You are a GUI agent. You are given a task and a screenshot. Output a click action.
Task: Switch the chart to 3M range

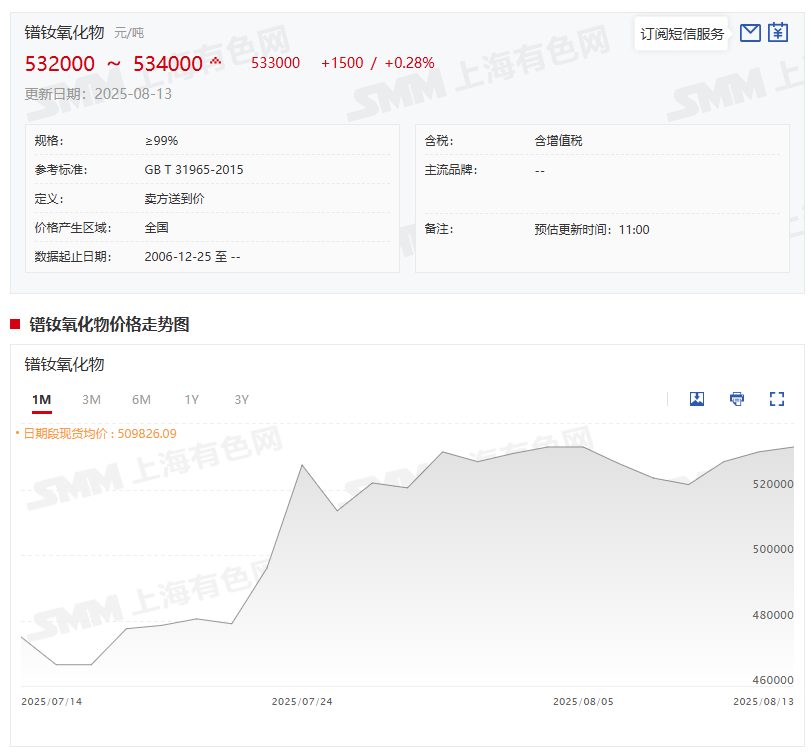pyautogui.click(x=91, y=400)
